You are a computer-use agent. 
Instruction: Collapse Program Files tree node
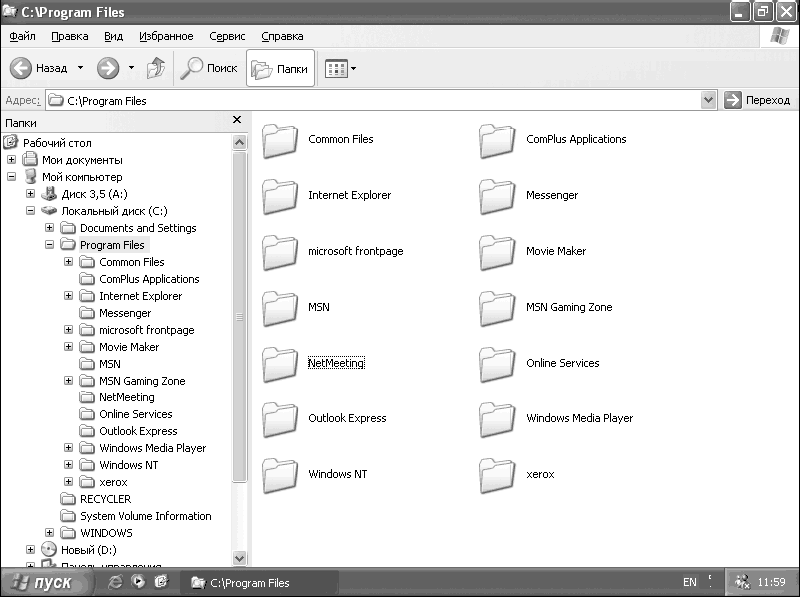[x=49, y=244]
